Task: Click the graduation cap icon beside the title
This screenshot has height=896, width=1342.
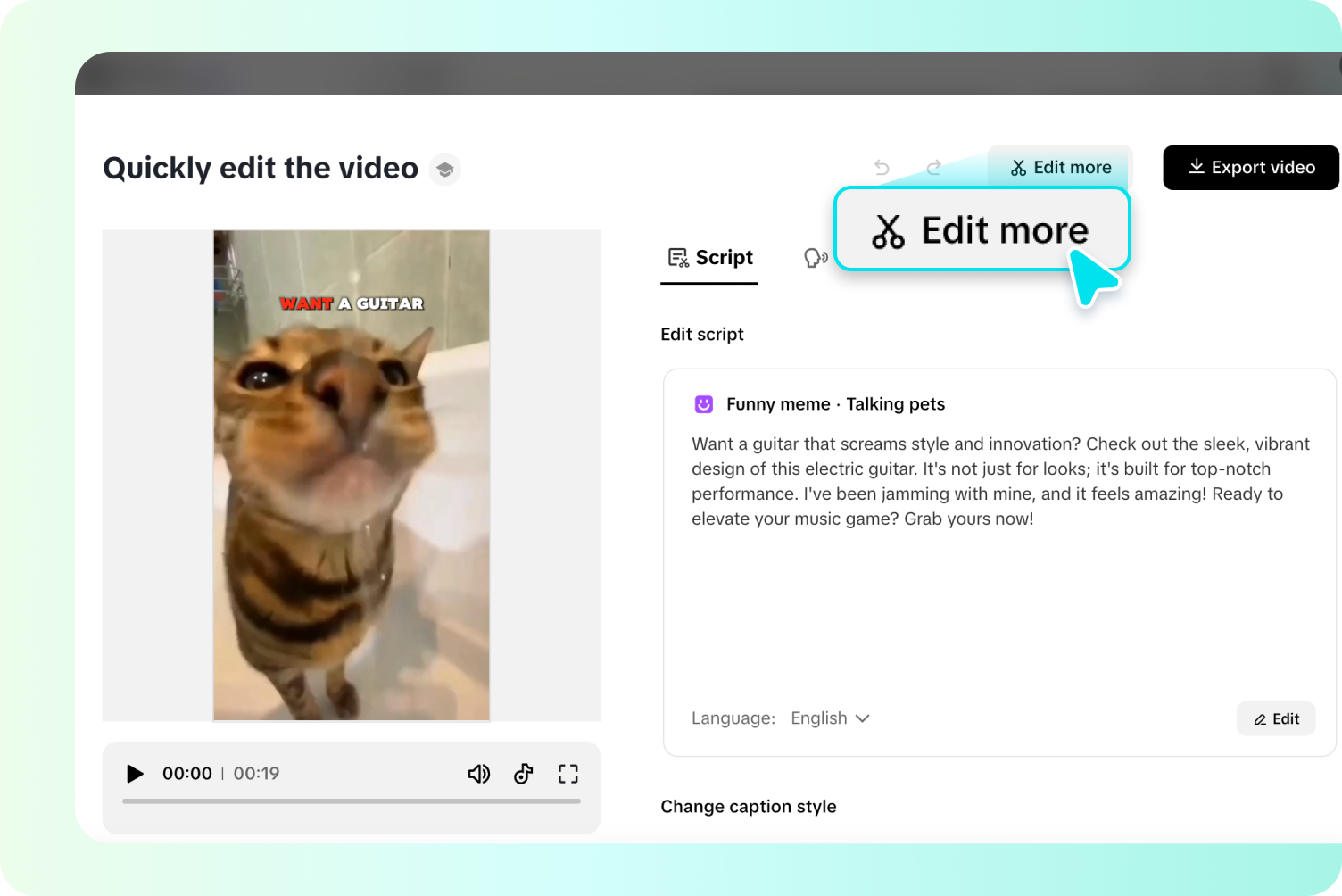Action: tap(444, 169)
